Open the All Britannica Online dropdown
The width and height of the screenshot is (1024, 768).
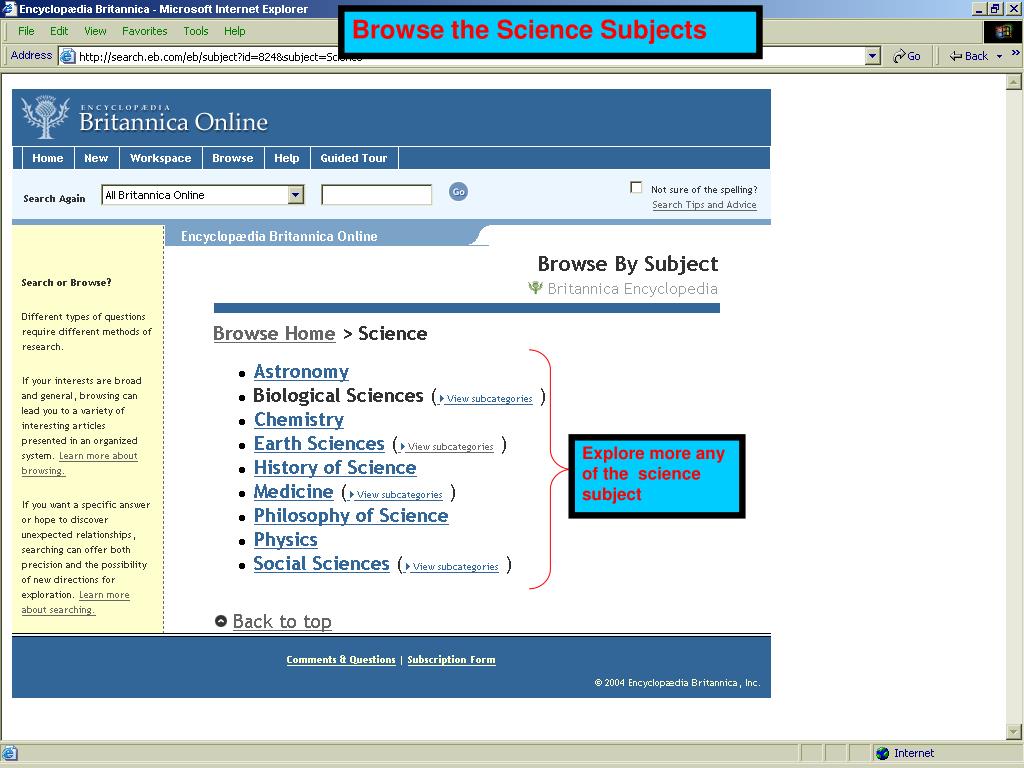pos(296,195)
